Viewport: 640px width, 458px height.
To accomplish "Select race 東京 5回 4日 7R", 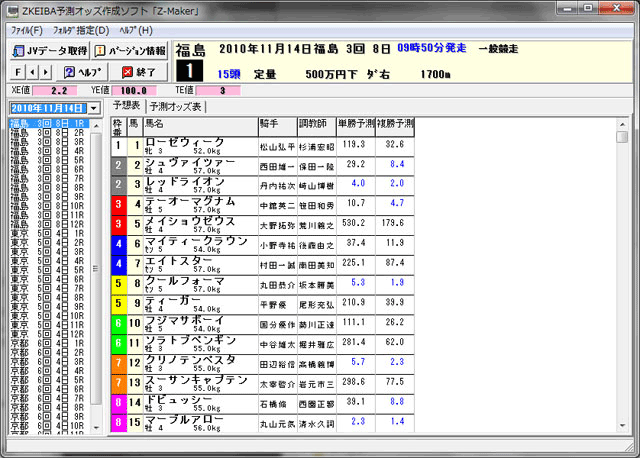I will coord(47,288).
